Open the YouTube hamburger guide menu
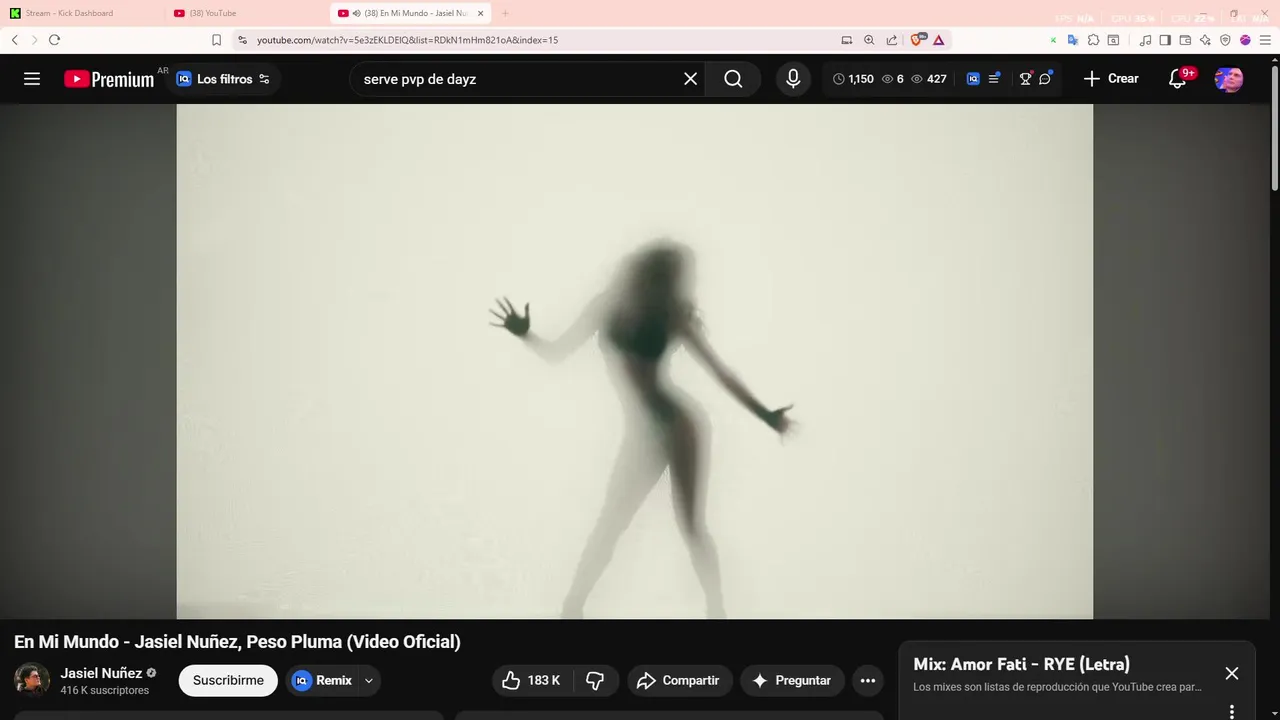Screen dimensions: 1280x720 click(x=32, y=79)
